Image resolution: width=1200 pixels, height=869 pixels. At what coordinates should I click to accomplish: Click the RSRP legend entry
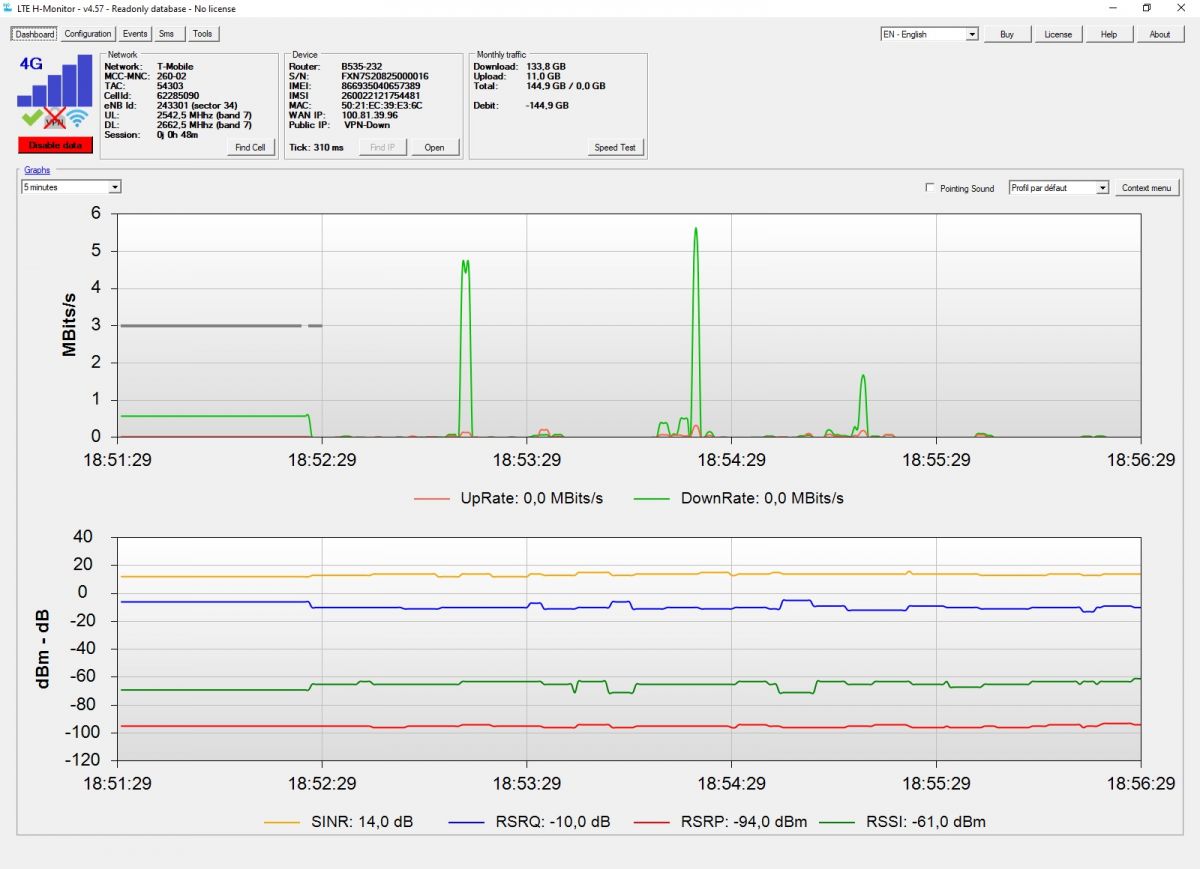723,822
